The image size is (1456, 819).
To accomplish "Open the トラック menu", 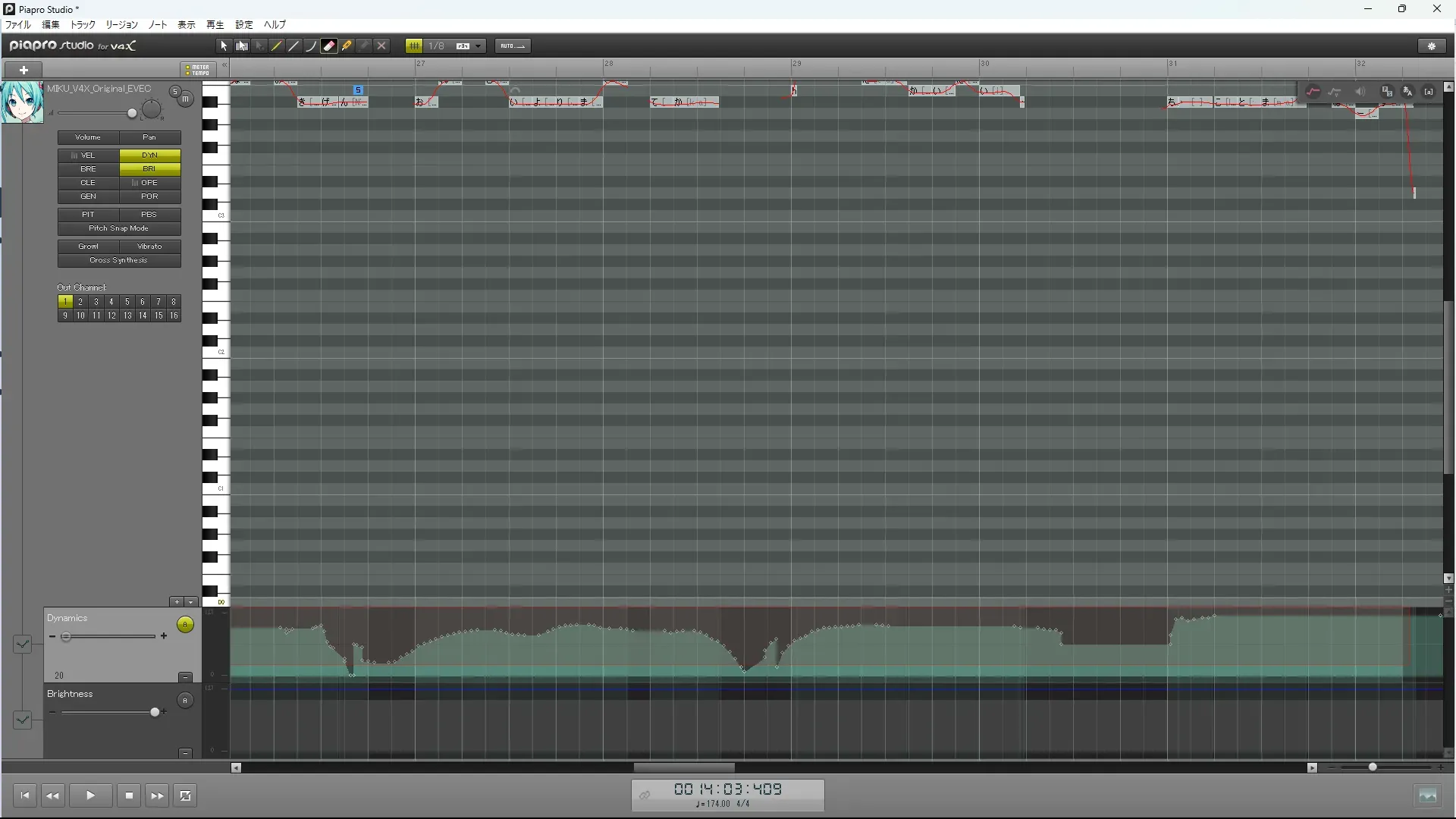I will 83,25.
